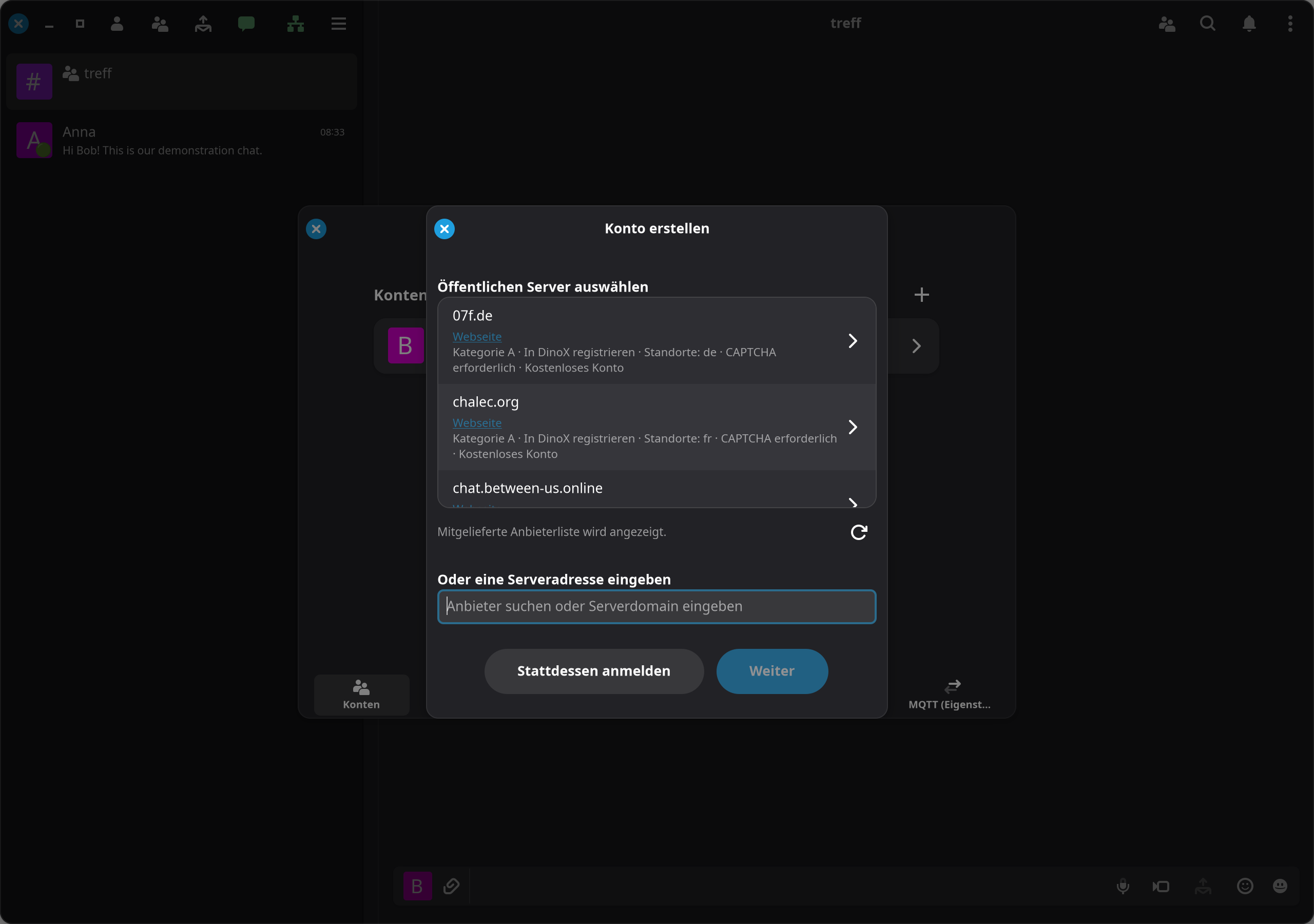Click the microphone voice message icon
Viewport: 1314px width, 924px height.
point(1123,886)
